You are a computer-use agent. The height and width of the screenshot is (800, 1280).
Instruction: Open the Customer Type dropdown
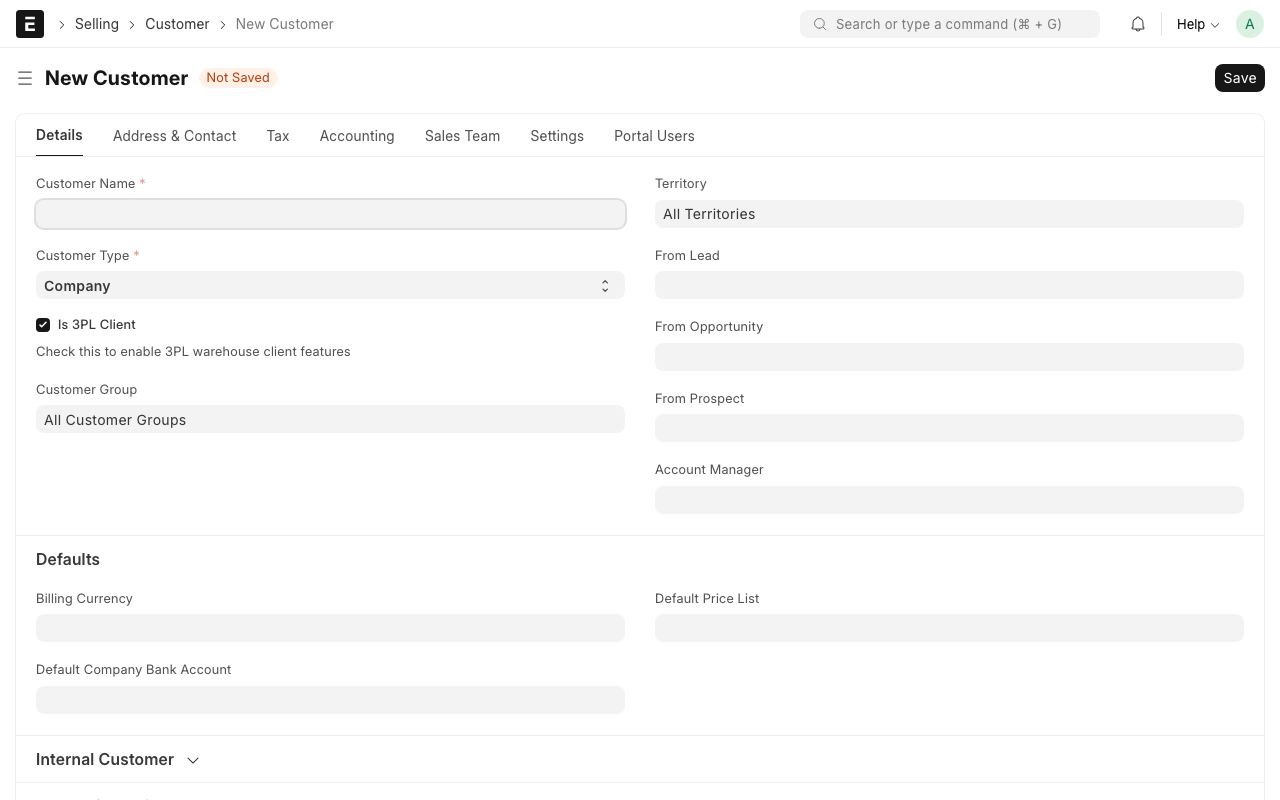330,286
